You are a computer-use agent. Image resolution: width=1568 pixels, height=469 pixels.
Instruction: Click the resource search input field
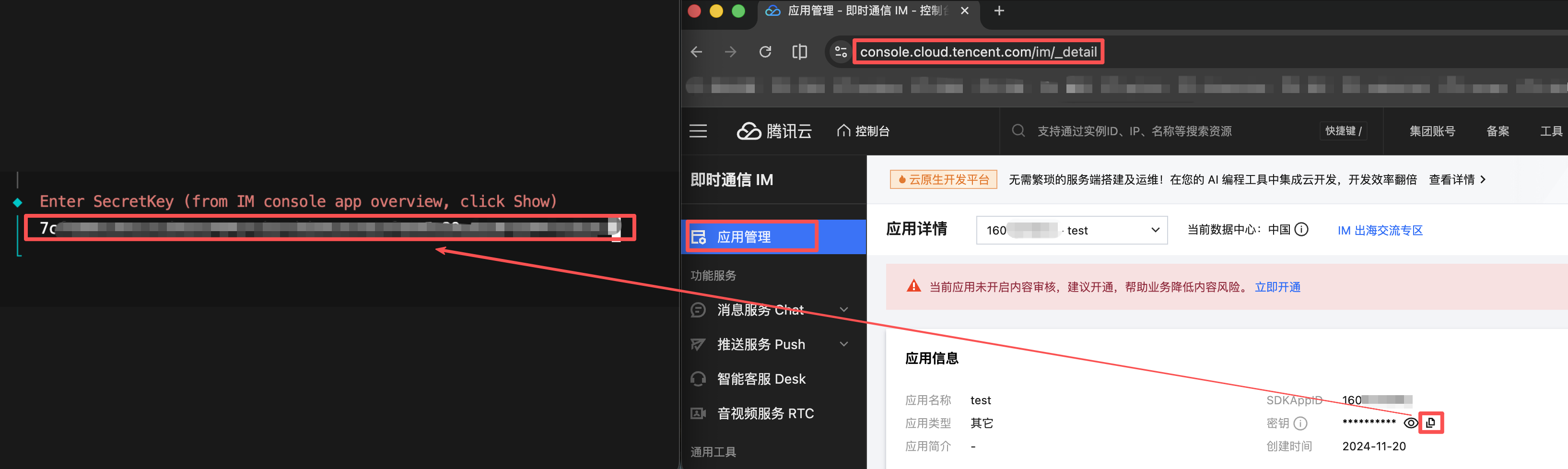[x=1135, y=131]
